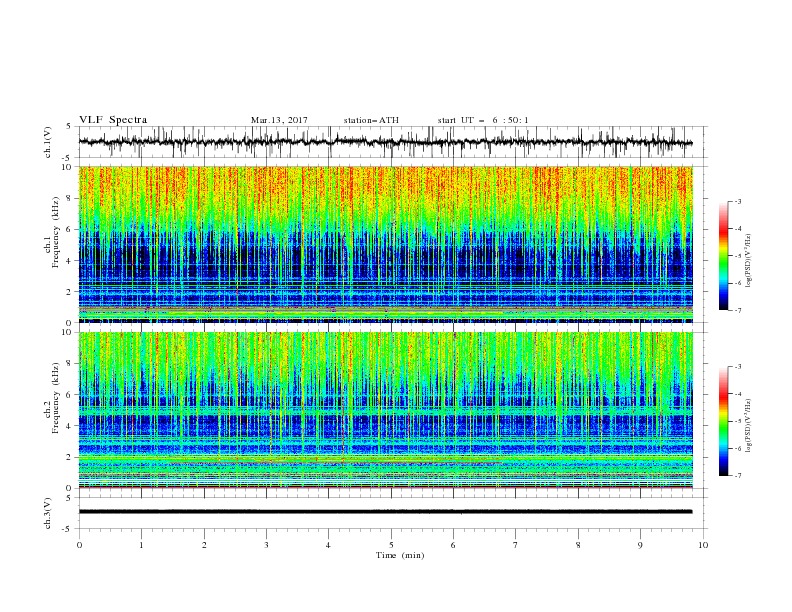Click the "ch.1(V)" waveform axis label

[x=48, y=142]
